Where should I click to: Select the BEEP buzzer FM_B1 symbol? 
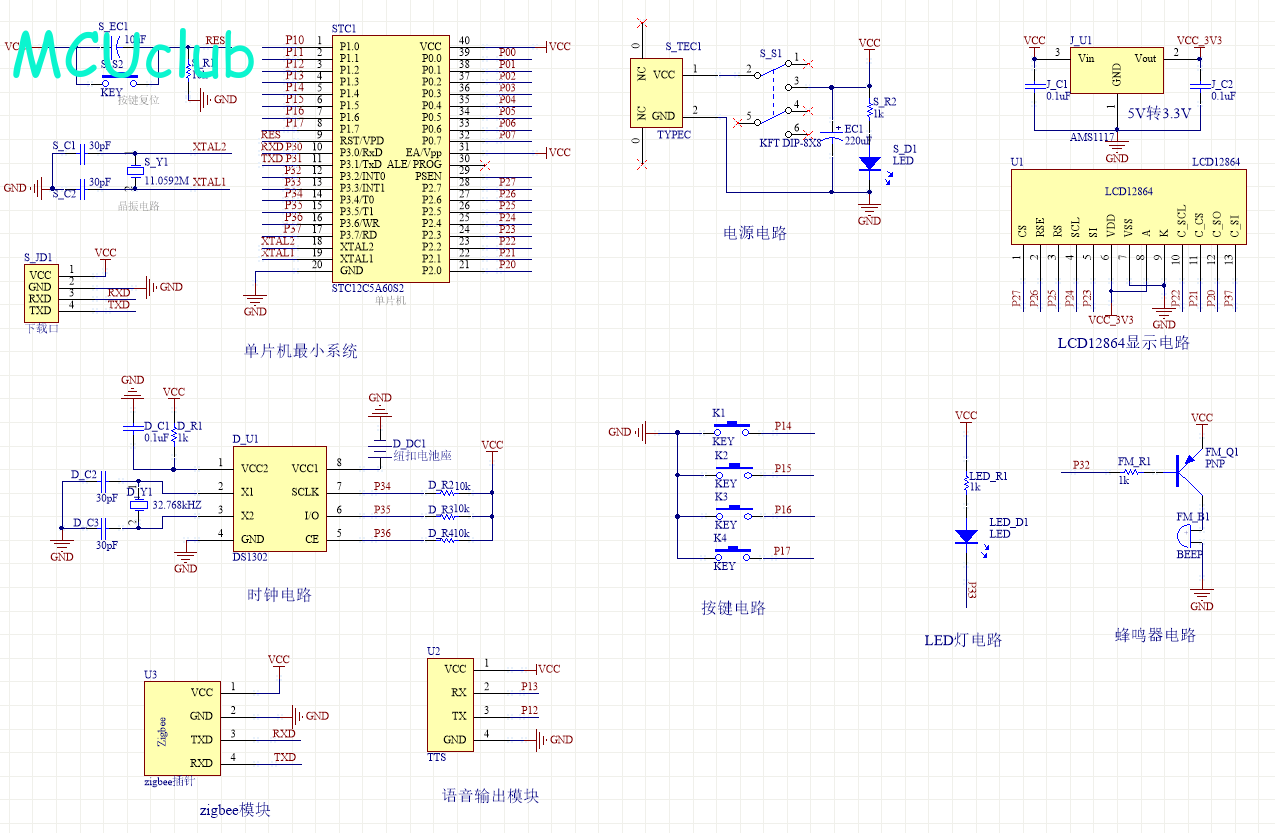tap(1192, 536)
